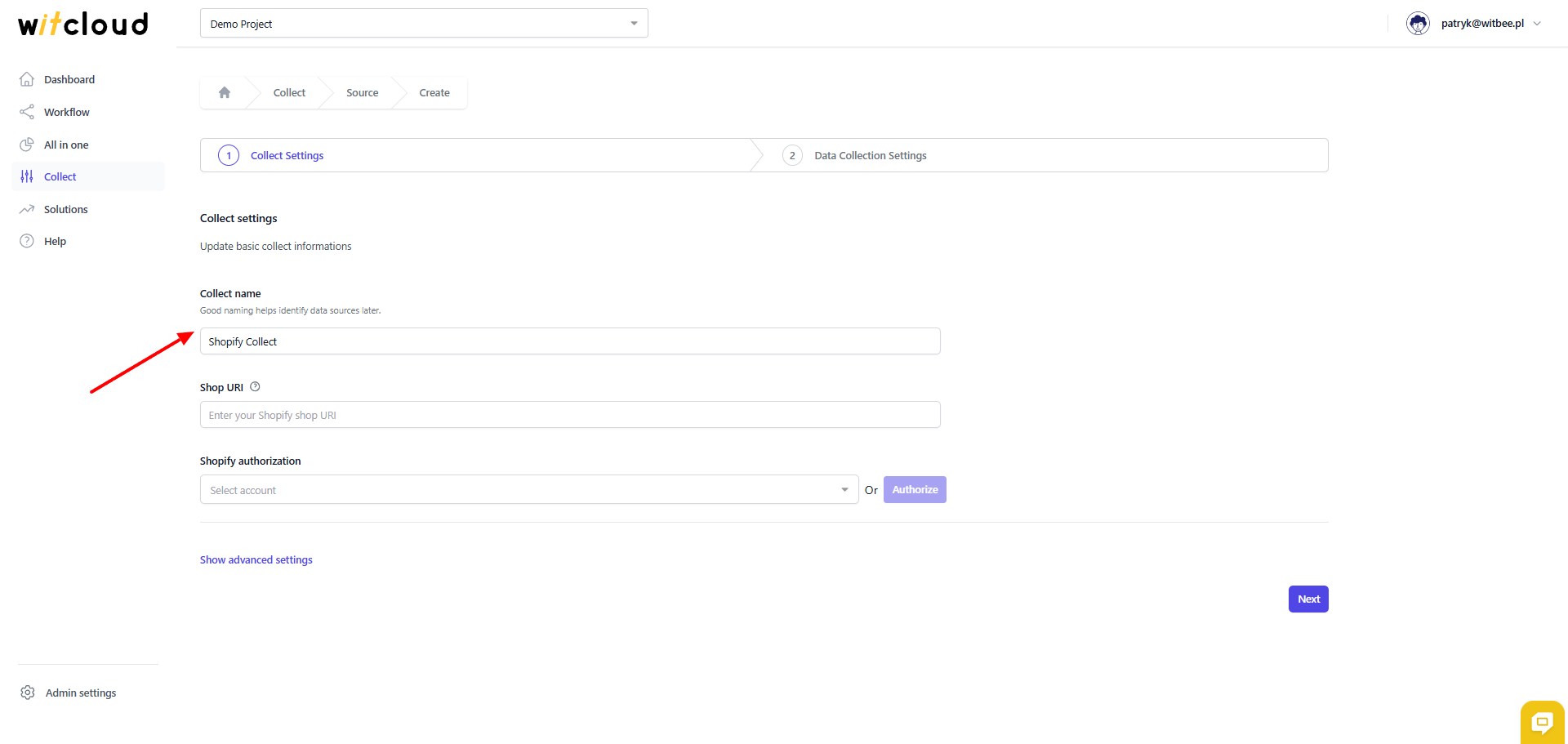
Task: Open the Select account dropdown
Action: coord(529,490)
